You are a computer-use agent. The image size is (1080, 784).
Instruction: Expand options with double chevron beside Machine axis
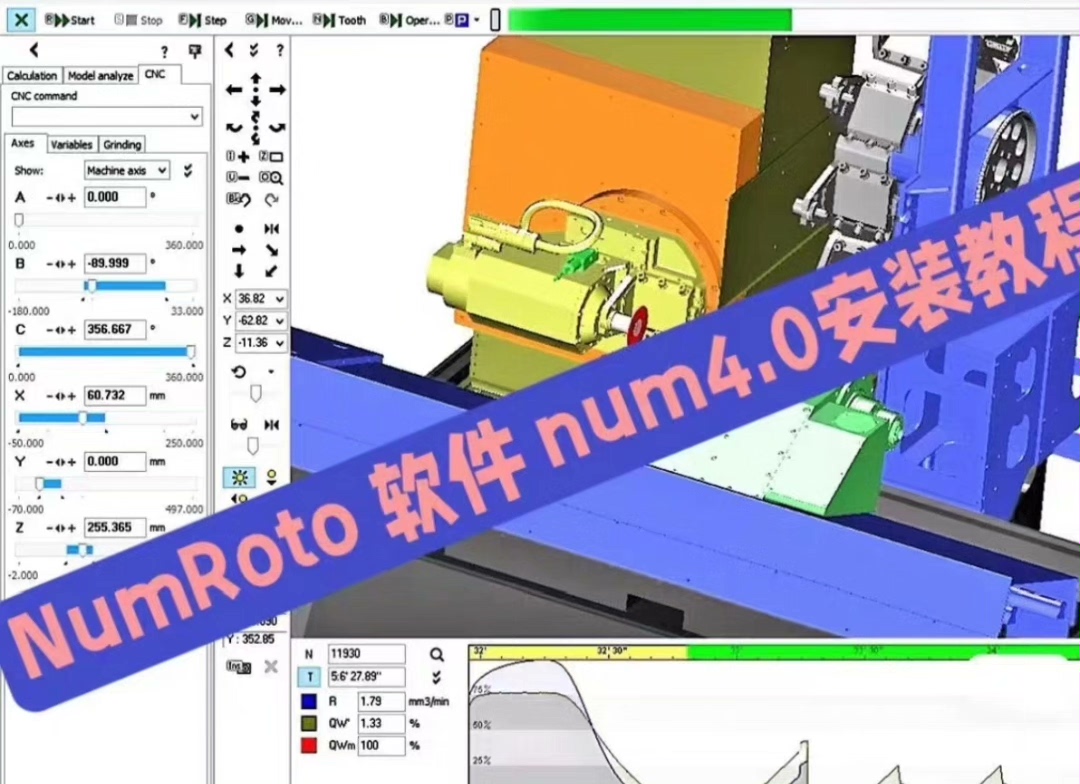click(187, 170)
